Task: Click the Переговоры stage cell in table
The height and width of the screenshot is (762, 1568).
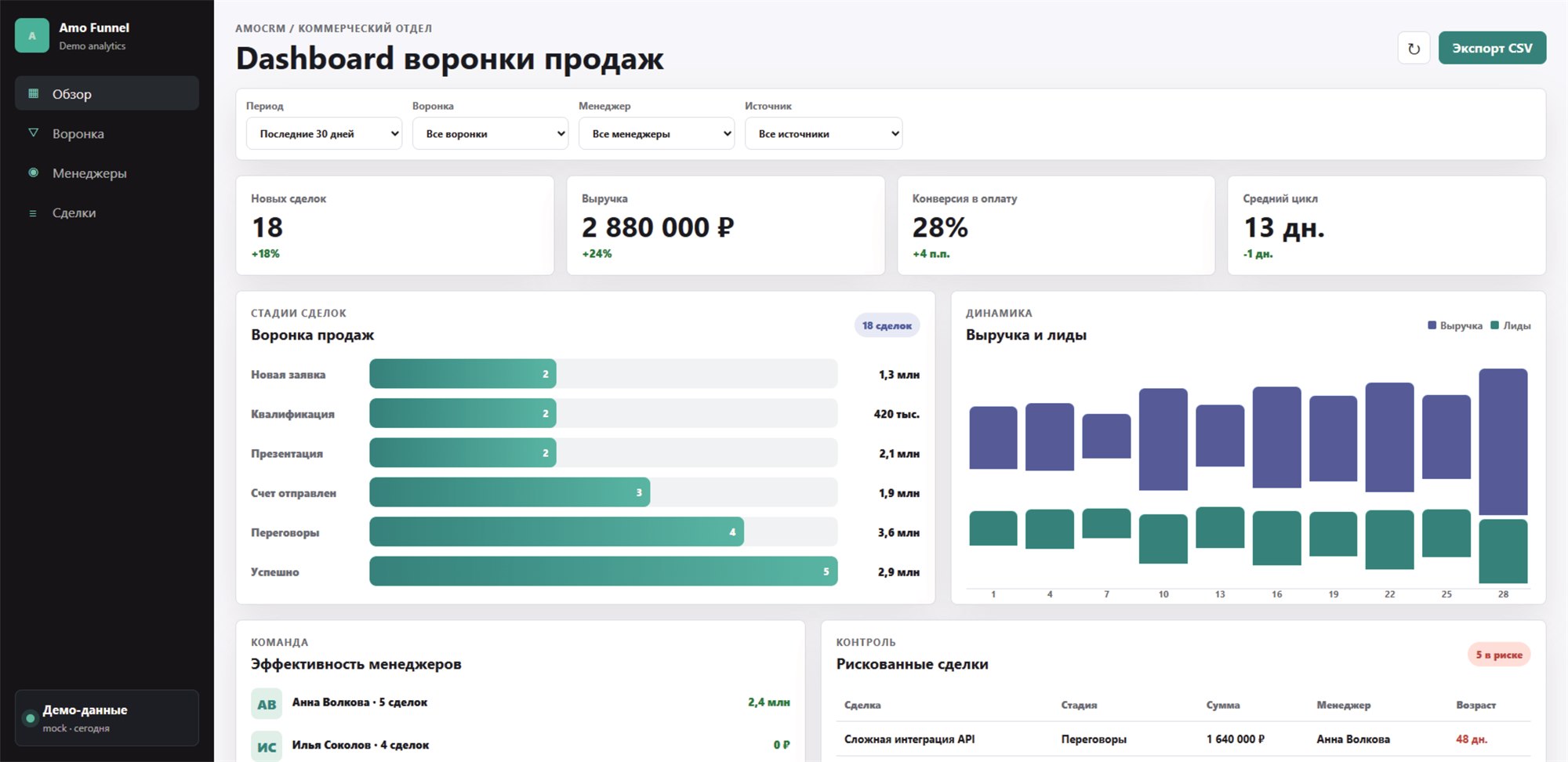Action: [1094, 739]
